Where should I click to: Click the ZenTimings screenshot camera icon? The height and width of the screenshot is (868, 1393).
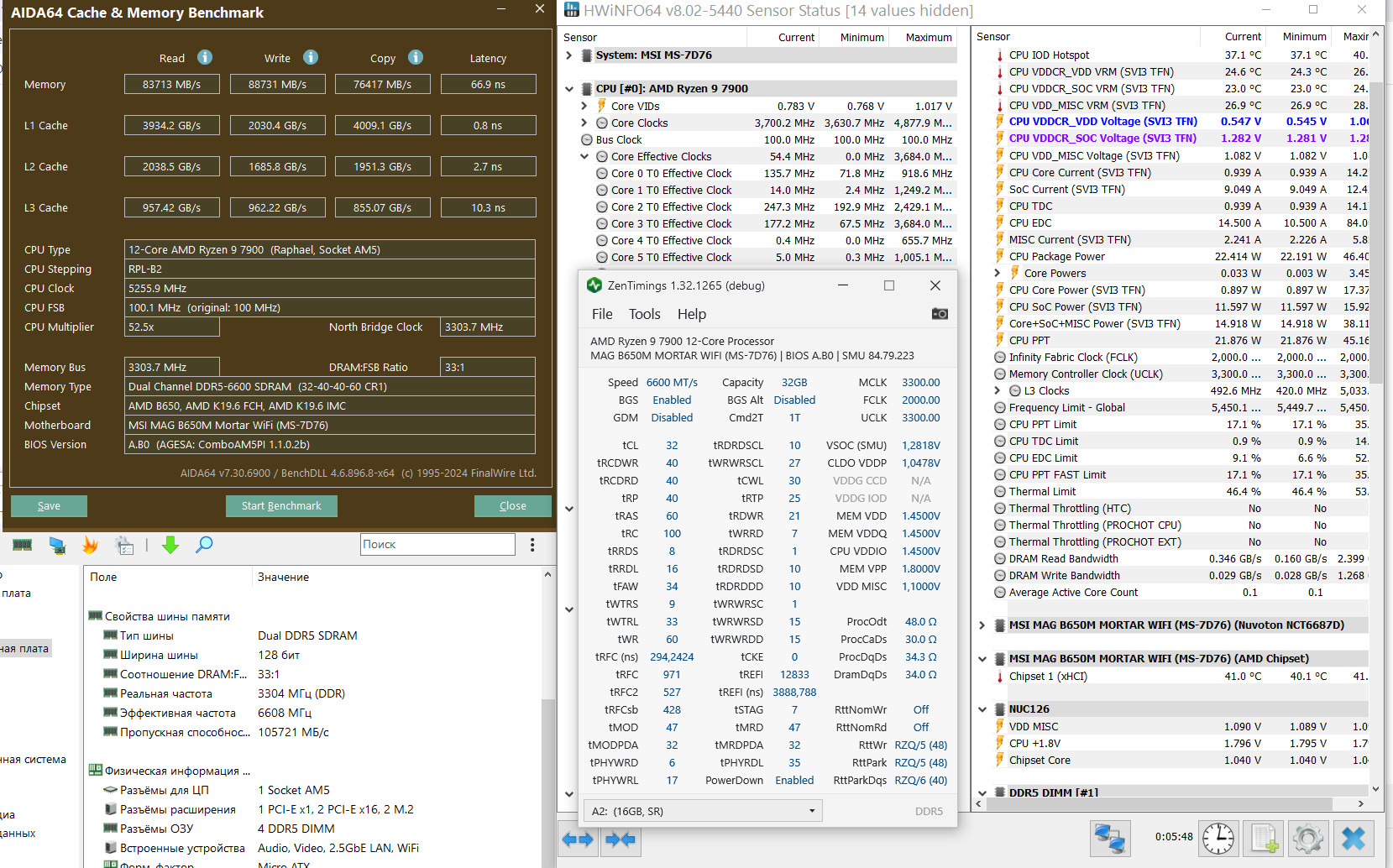tap(940, 314)
